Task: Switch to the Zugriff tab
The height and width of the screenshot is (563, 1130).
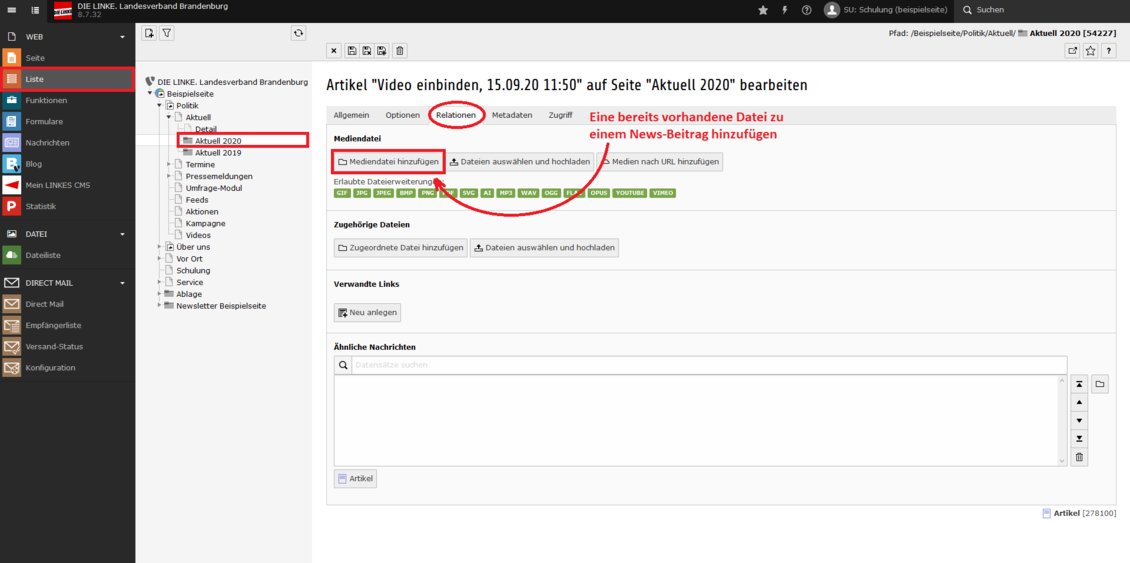Action: (x=561, y=115)
